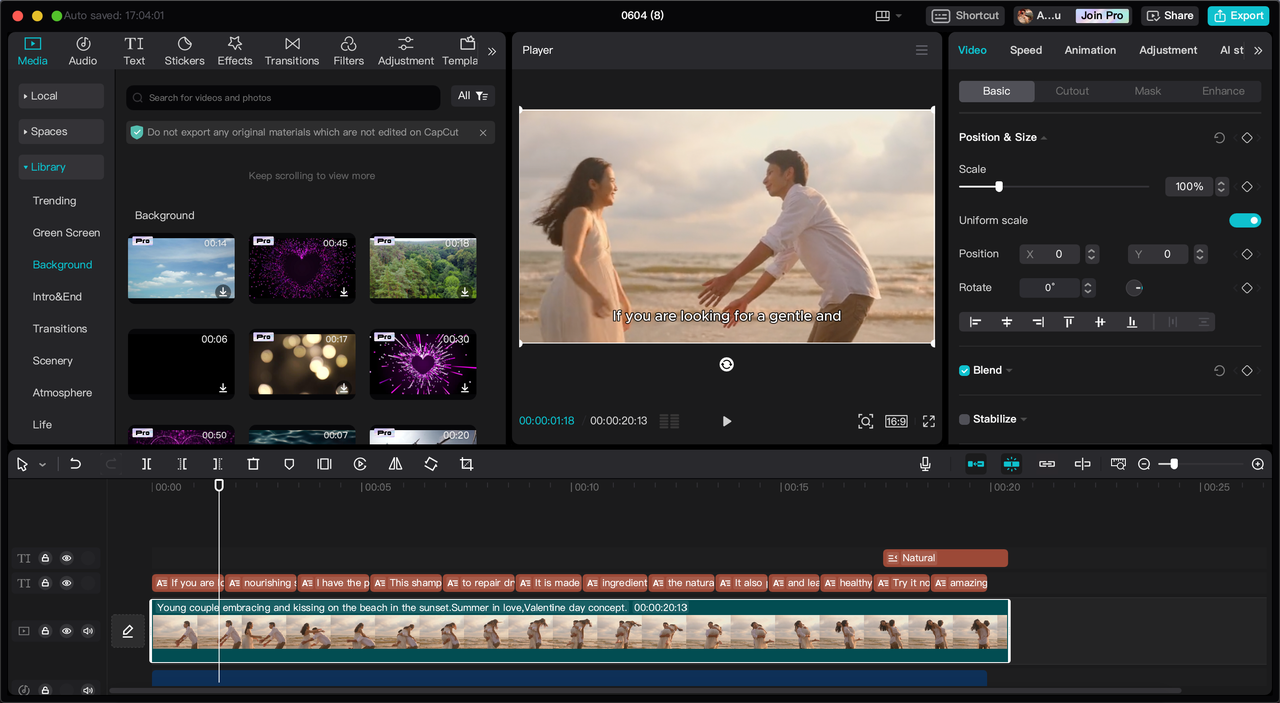Click the preview axis icon

[1082, 464]
